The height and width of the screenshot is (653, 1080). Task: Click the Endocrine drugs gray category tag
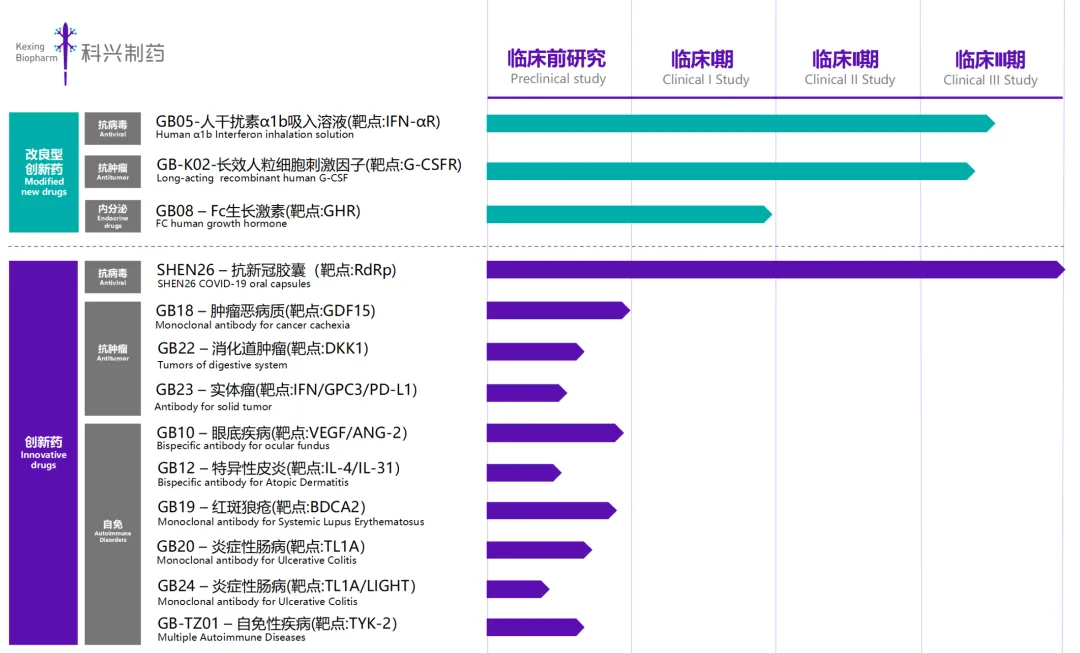tap(112, 215)
